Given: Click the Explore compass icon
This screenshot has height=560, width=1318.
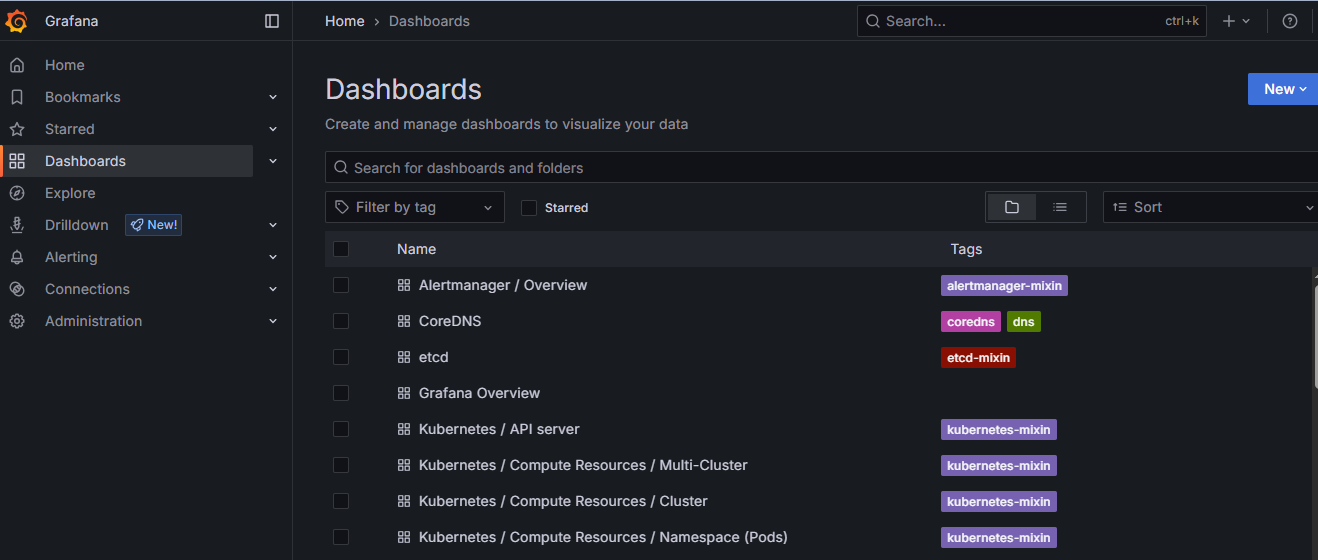Looking at the screenshot, I should point(17,193).
